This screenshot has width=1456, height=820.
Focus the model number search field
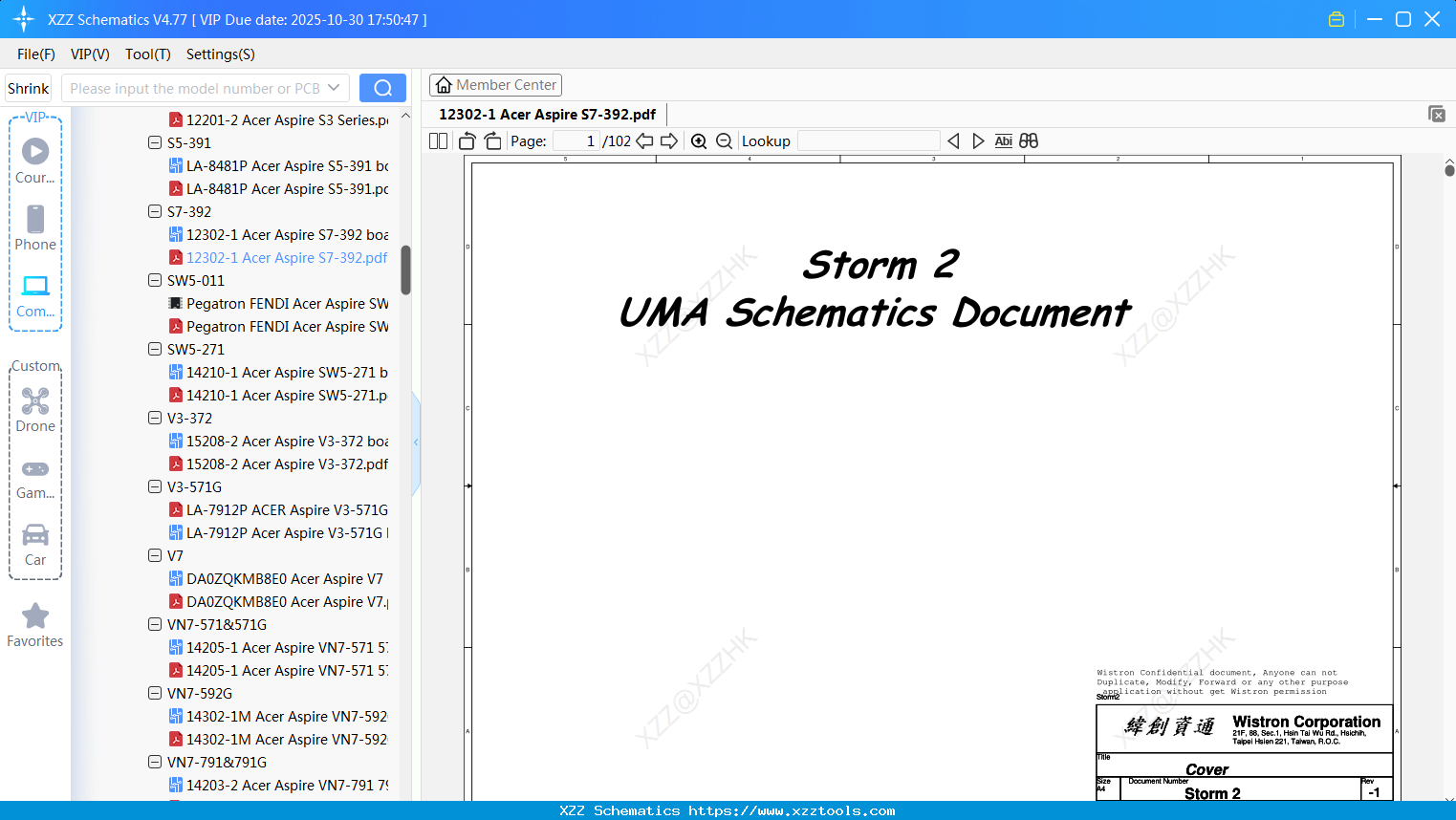(x=195, y=88)
